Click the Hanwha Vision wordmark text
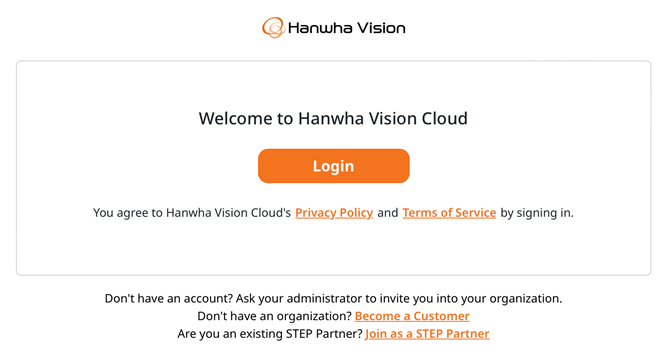 [346, 28]
